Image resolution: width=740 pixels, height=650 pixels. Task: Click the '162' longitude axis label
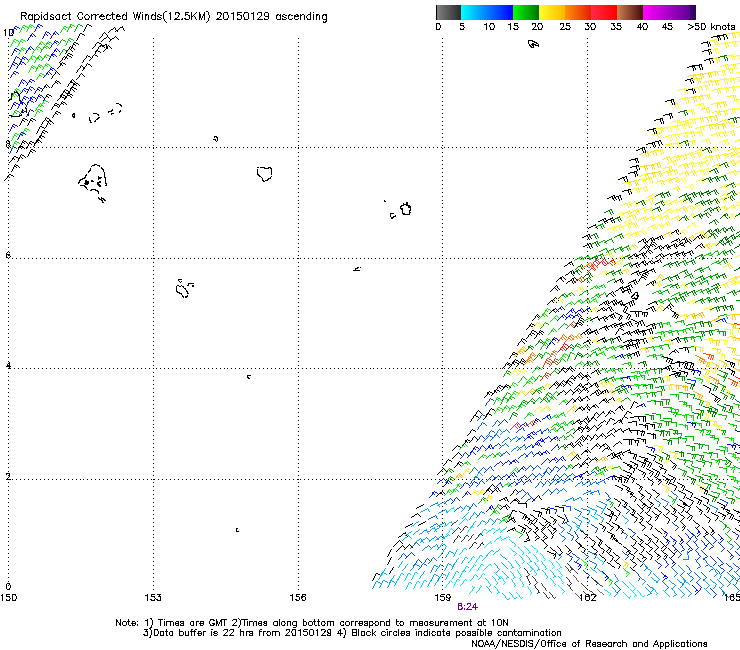[x=587, y=598]
